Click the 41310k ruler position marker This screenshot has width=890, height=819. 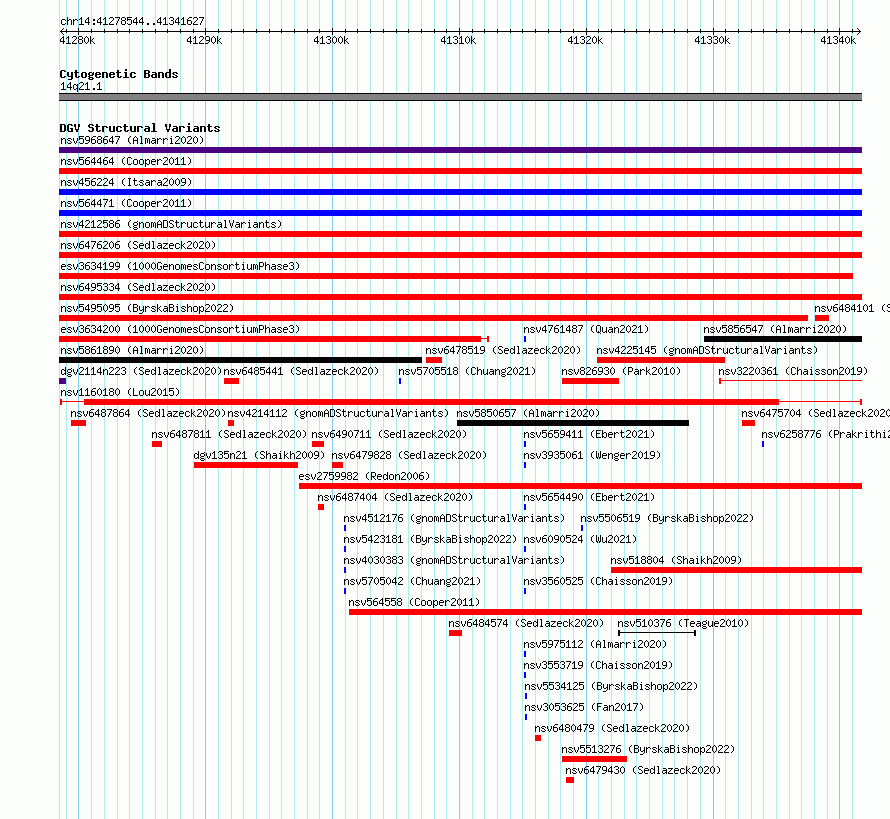(458, 40)
